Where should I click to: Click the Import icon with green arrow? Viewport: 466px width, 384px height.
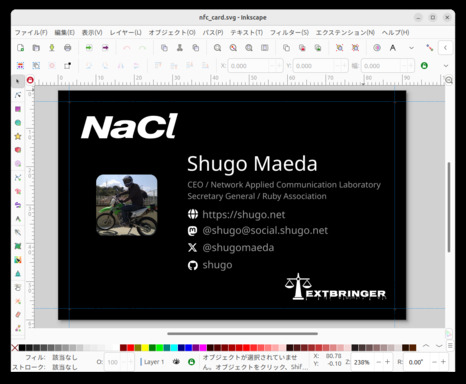coord(89,48)
